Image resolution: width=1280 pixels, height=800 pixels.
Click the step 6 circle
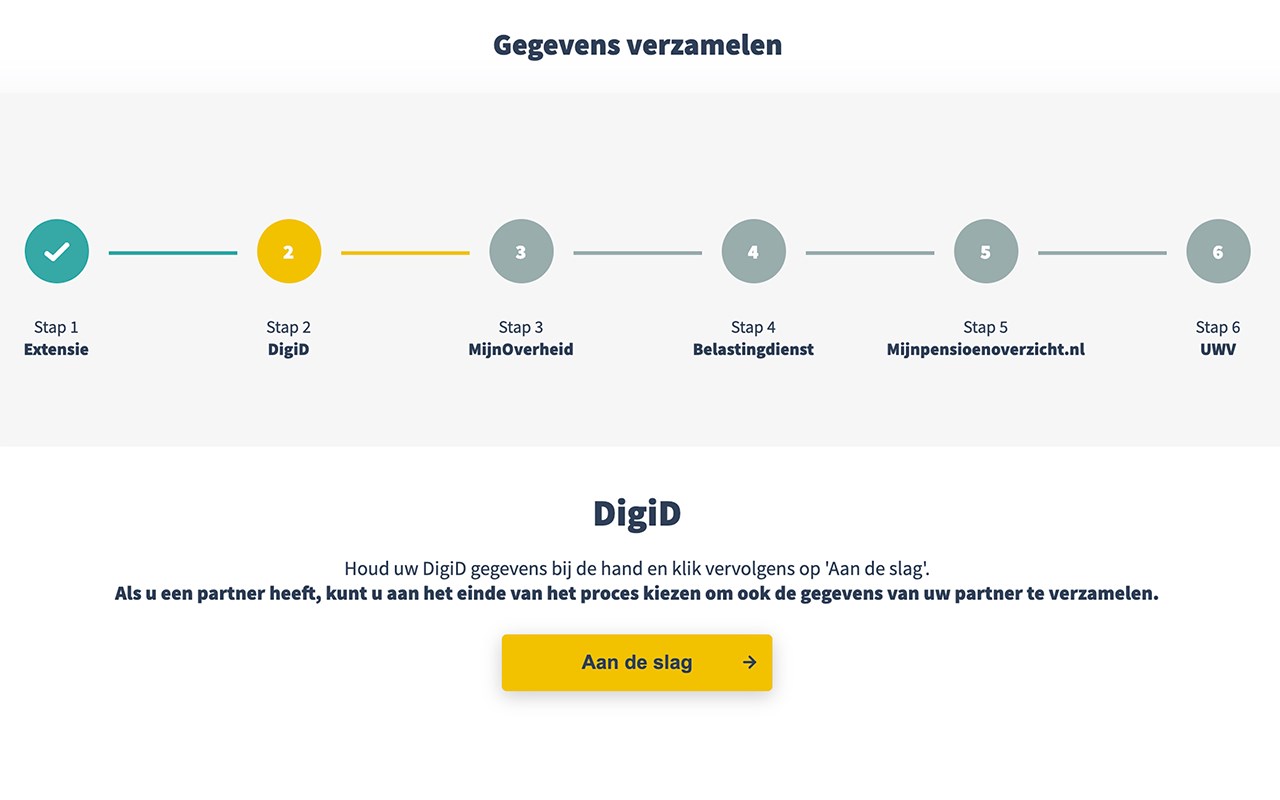(1217, 251)
